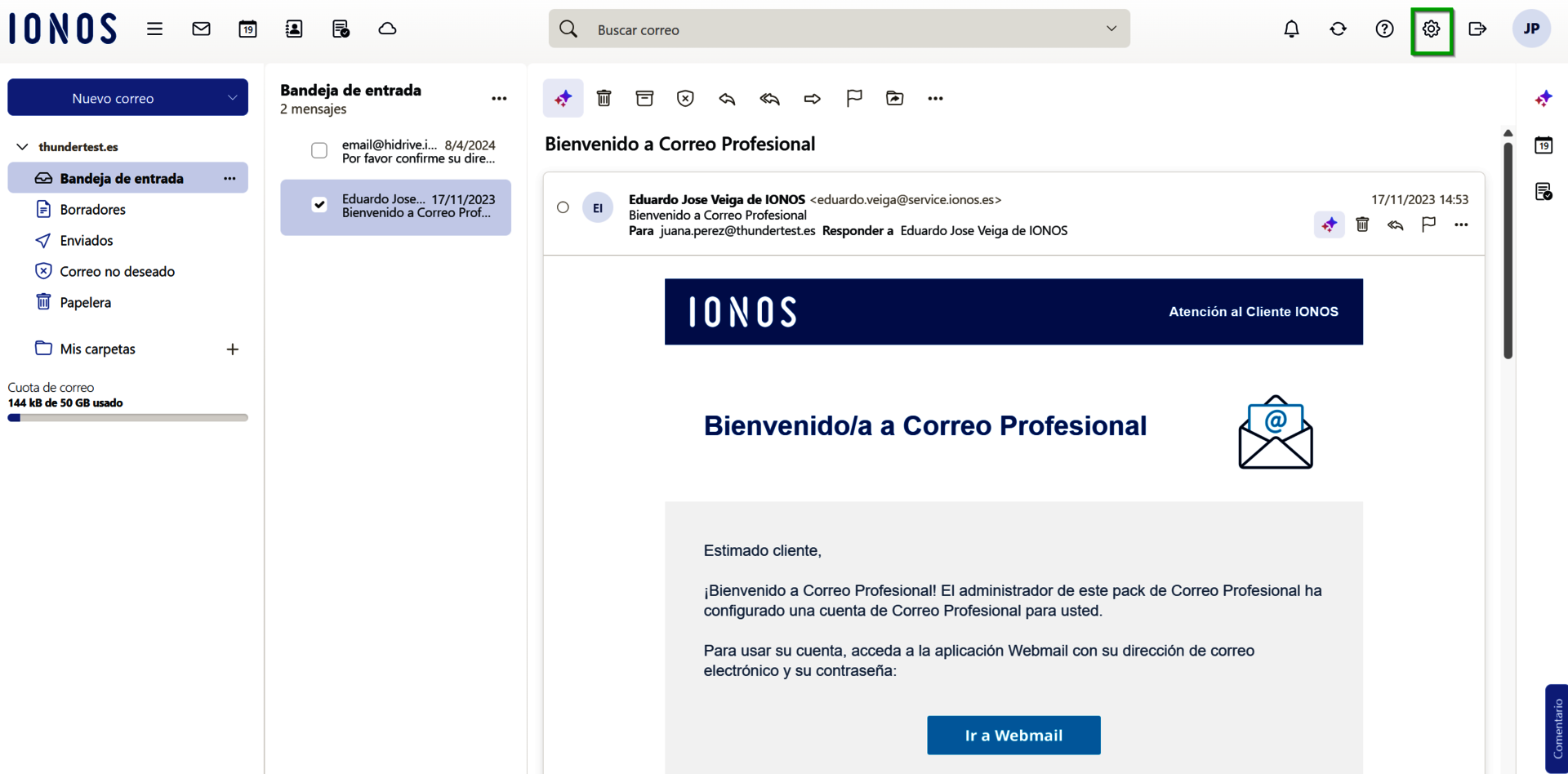Image resolution: width=1568 pixels, height=774 pixels.
Task: Open the Papelera folder
Action: (x=87, y=302)
